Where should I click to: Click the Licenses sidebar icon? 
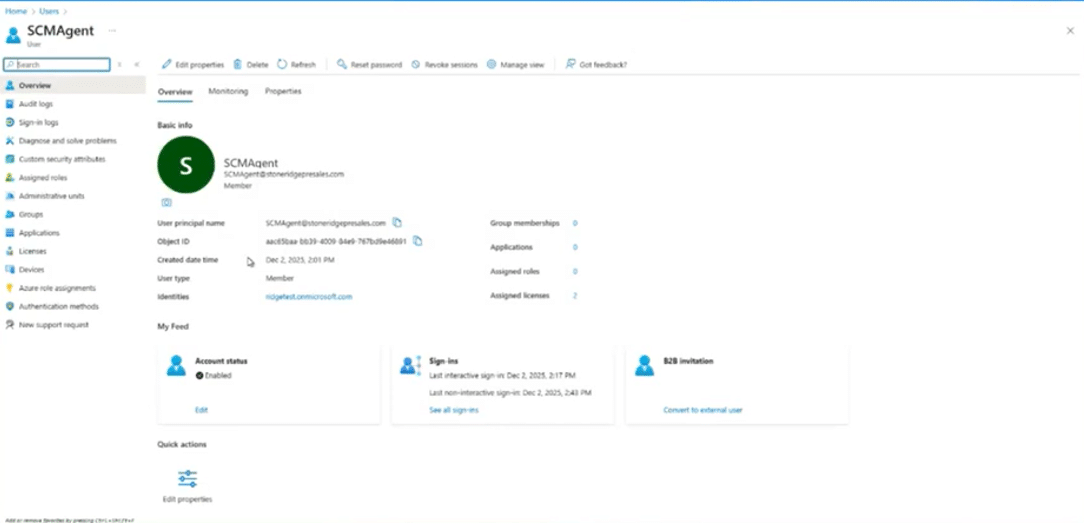point(10,251)
